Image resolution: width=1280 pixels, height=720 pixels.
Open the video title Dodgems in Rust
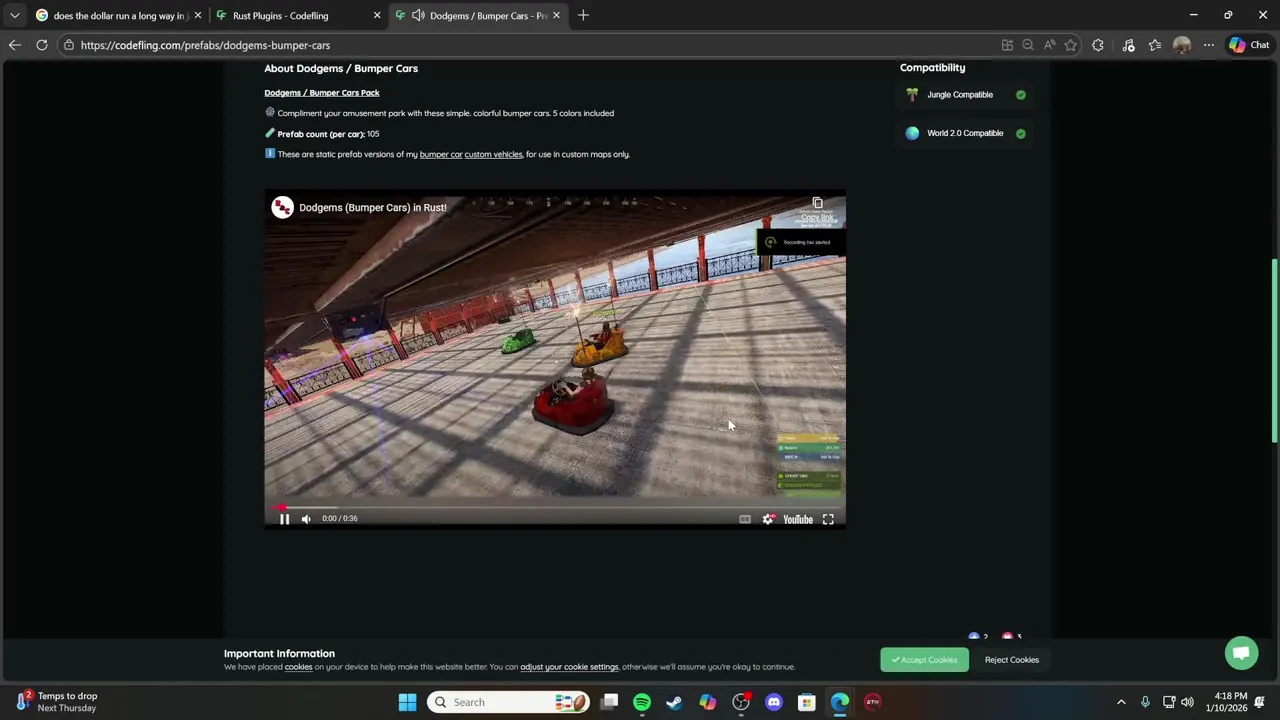[x=372, y=207]
